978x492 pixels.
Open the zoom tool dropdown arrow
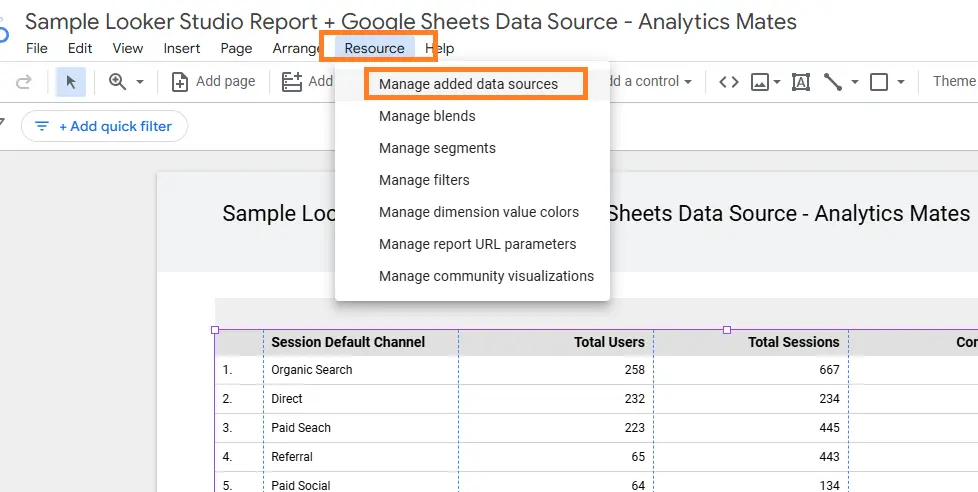140,82
